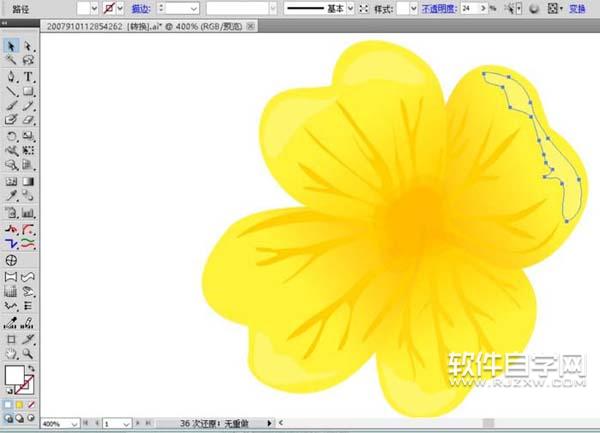Open the zoom level dropdown at 400%
The width and height of the screenshot is (600, 433).
click(76, 424)
